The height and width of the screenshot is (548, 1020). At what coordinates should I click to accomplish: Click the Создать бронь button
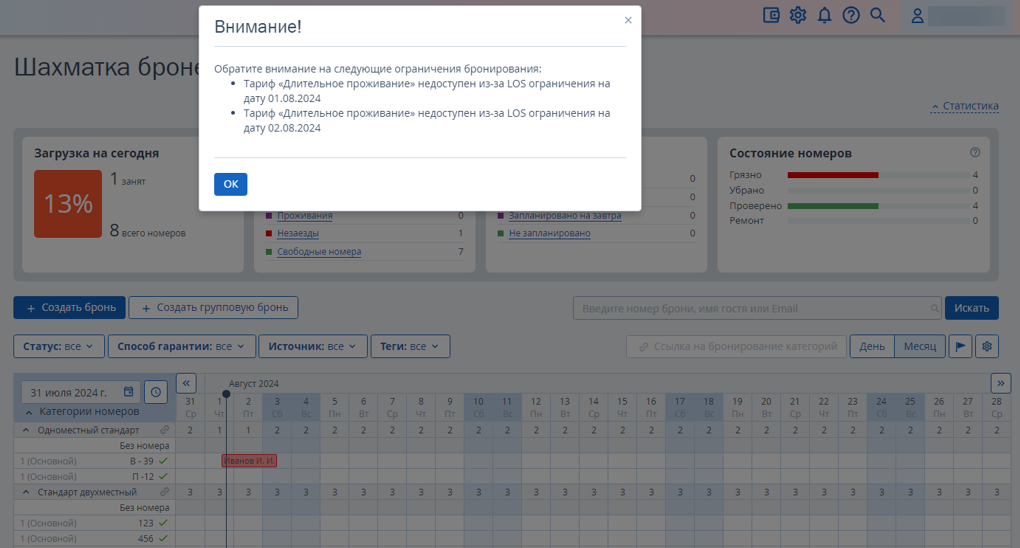click(x=70, y=308)
